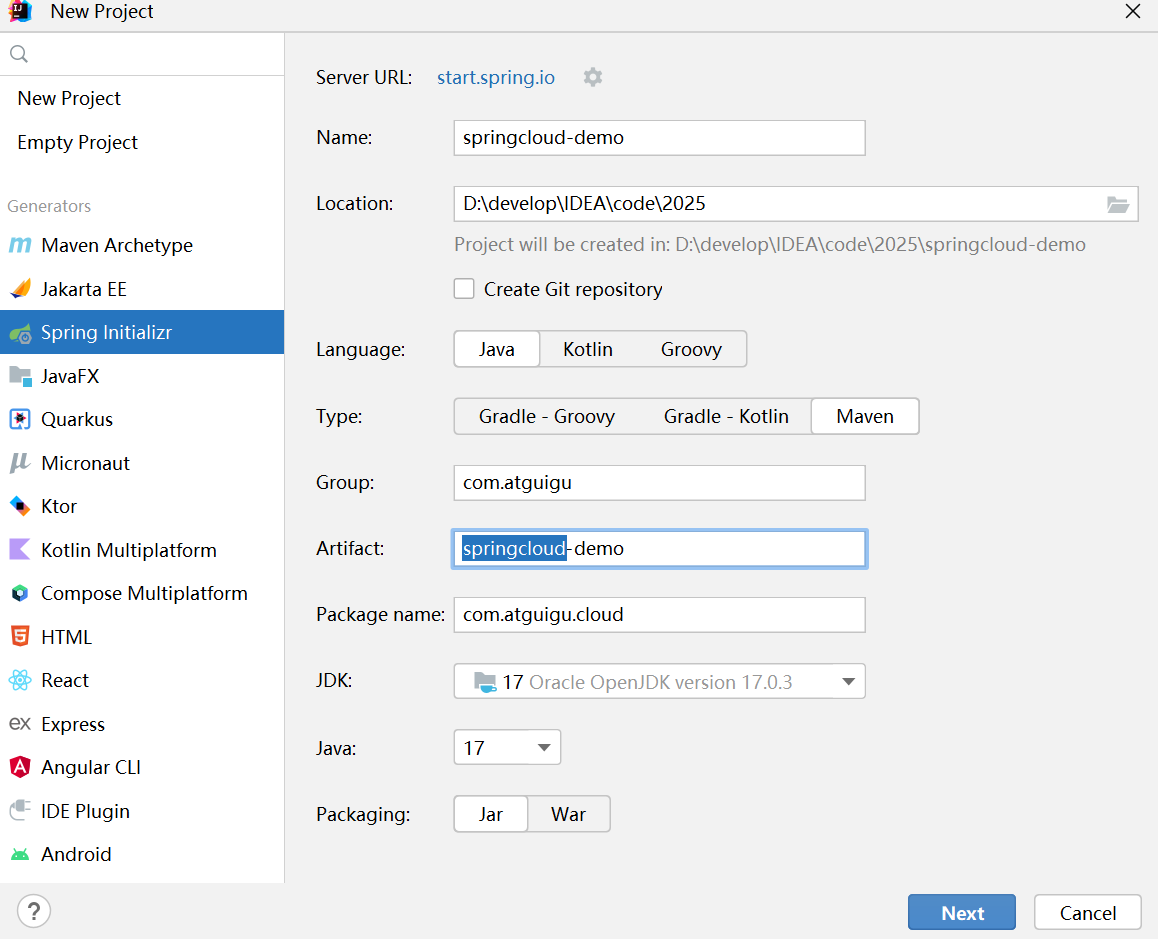
Task: Choose HTML generator entry
Action: click(142, 636)
